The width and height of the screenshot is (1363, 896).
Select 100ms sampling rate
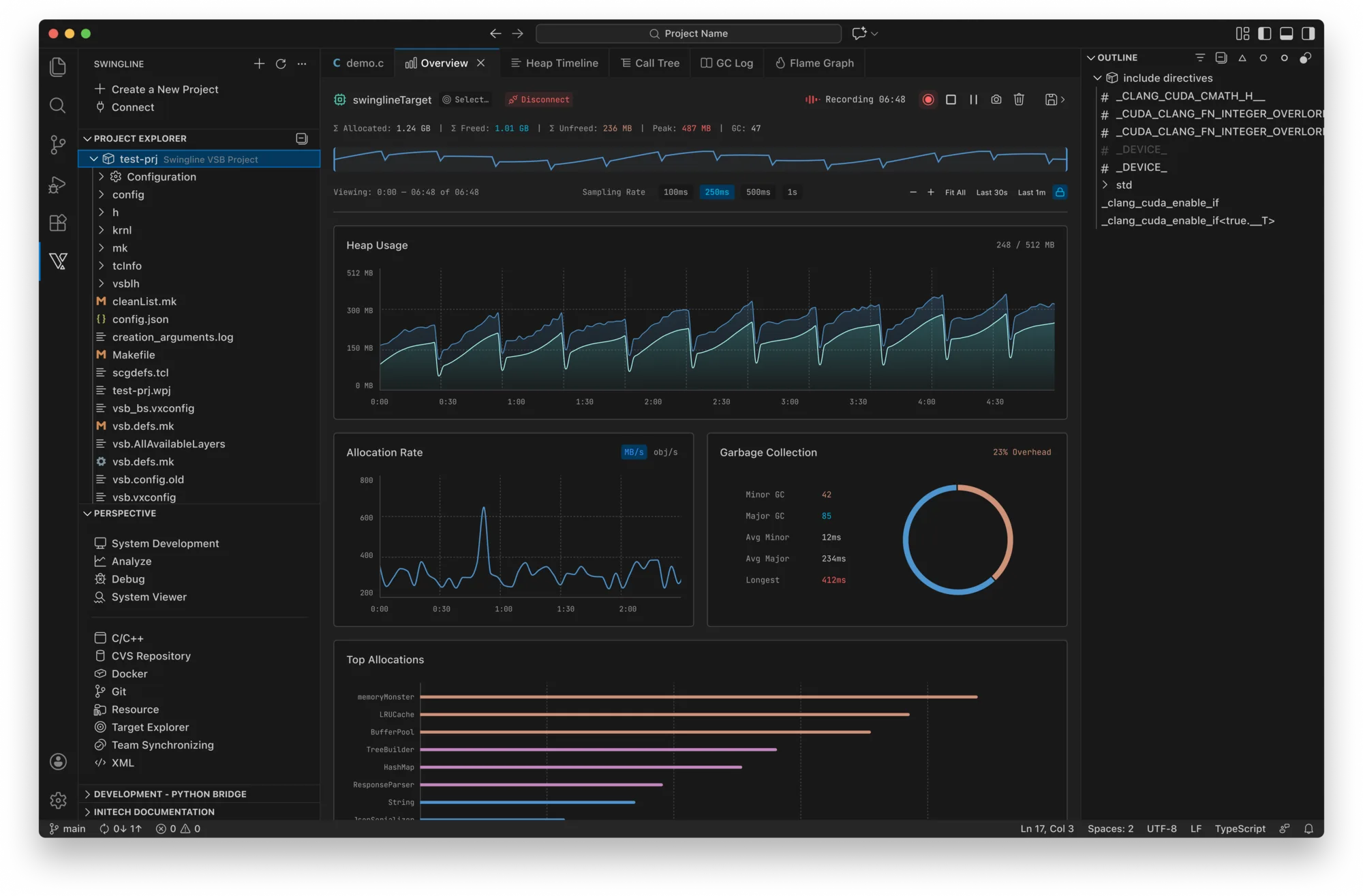(x=675, y=192)
